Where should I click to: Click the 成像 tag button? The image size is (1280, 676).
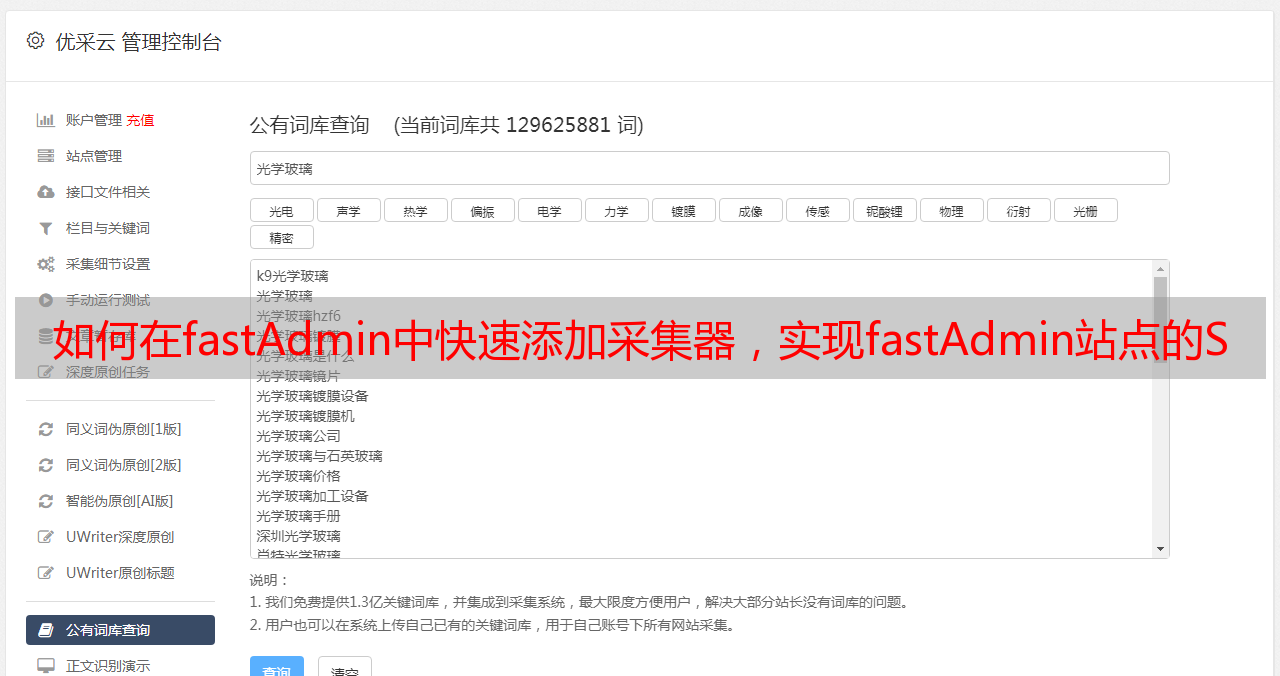pyautogui.click(x=750, y=210)
